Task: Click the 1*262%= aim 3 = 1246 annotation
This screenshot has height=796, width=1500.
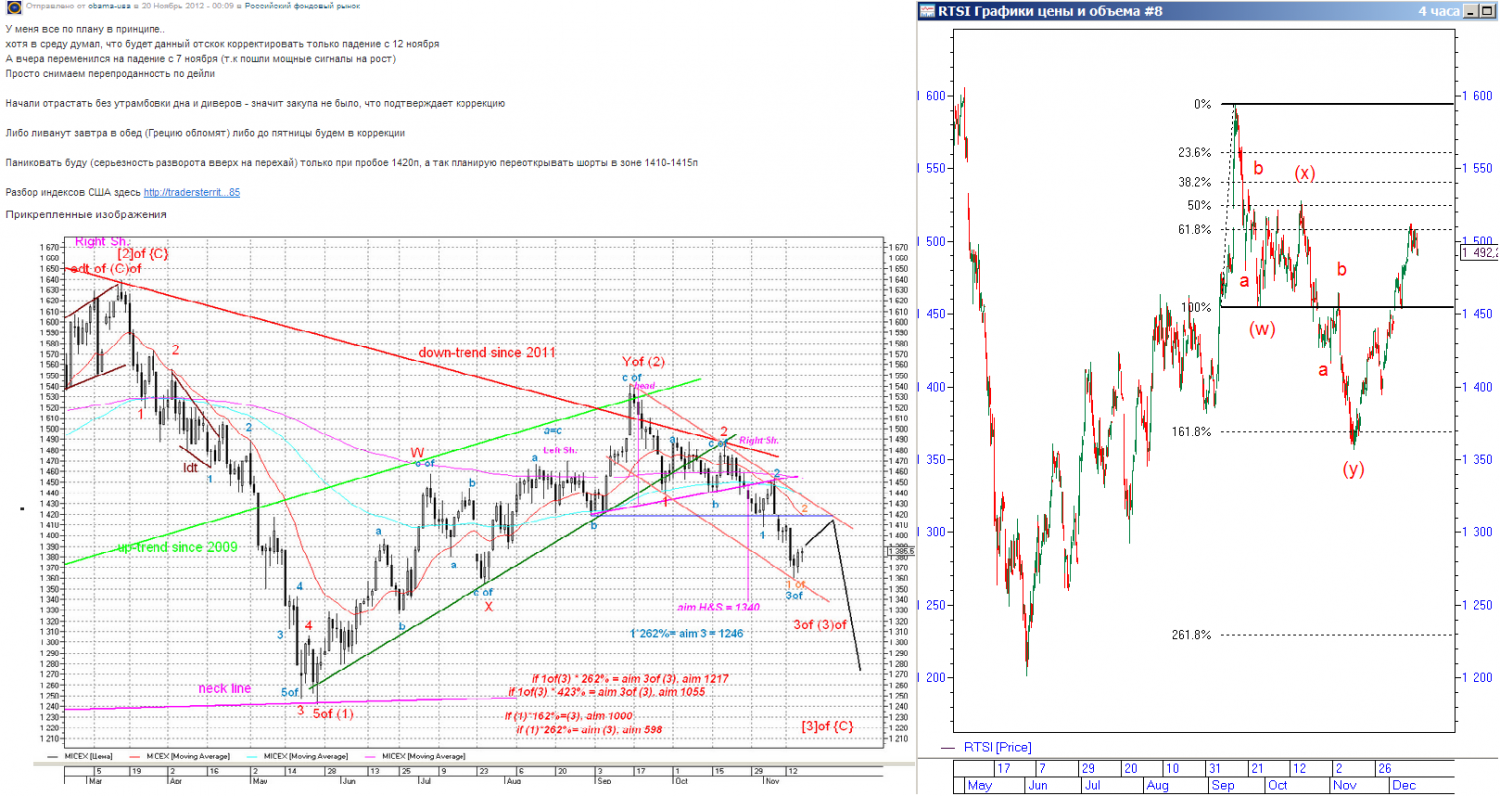Action: point(685,633)
